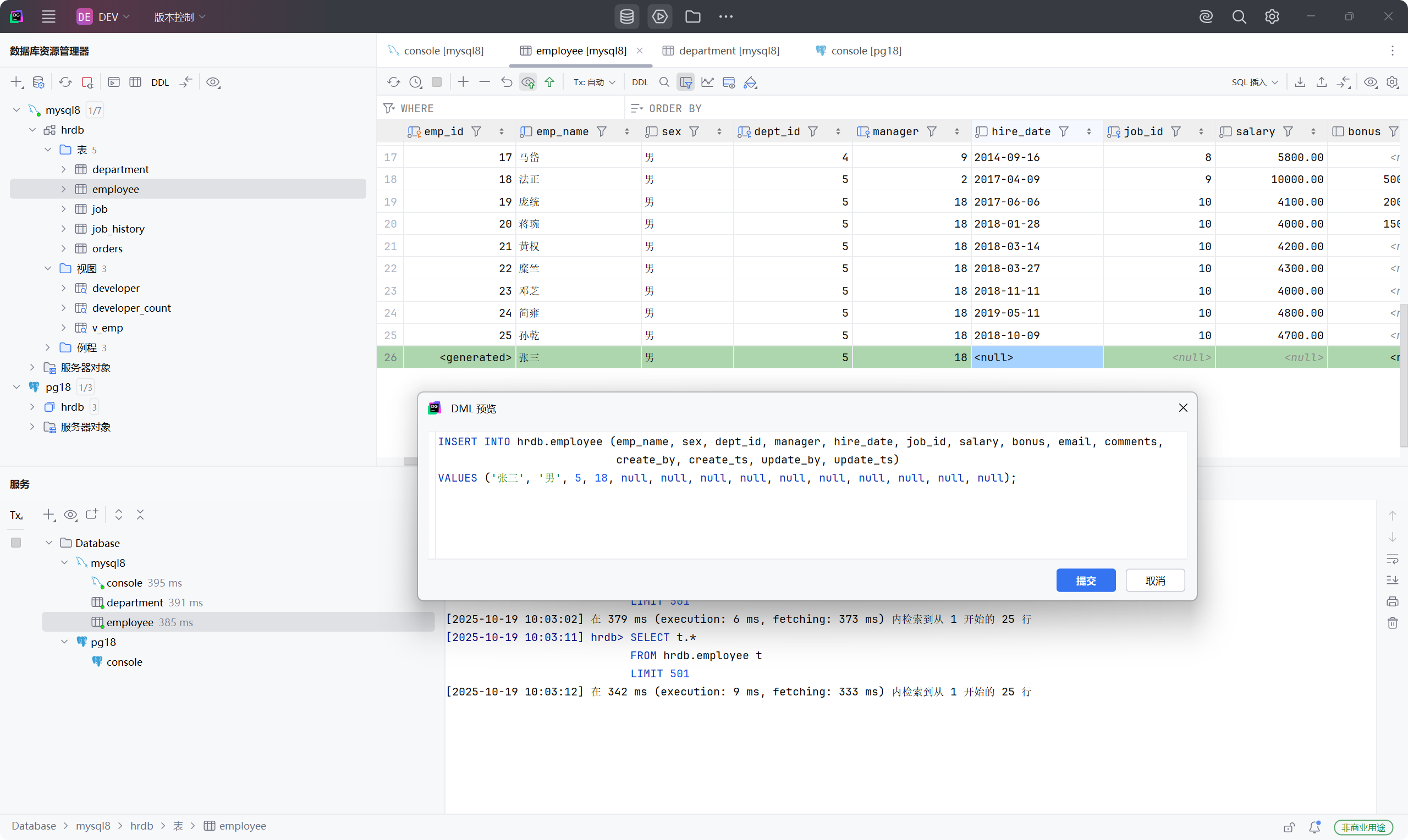Open the show chart icon
The height and width of the screenshot is (840, 1408).
click(x=707, y=82)
